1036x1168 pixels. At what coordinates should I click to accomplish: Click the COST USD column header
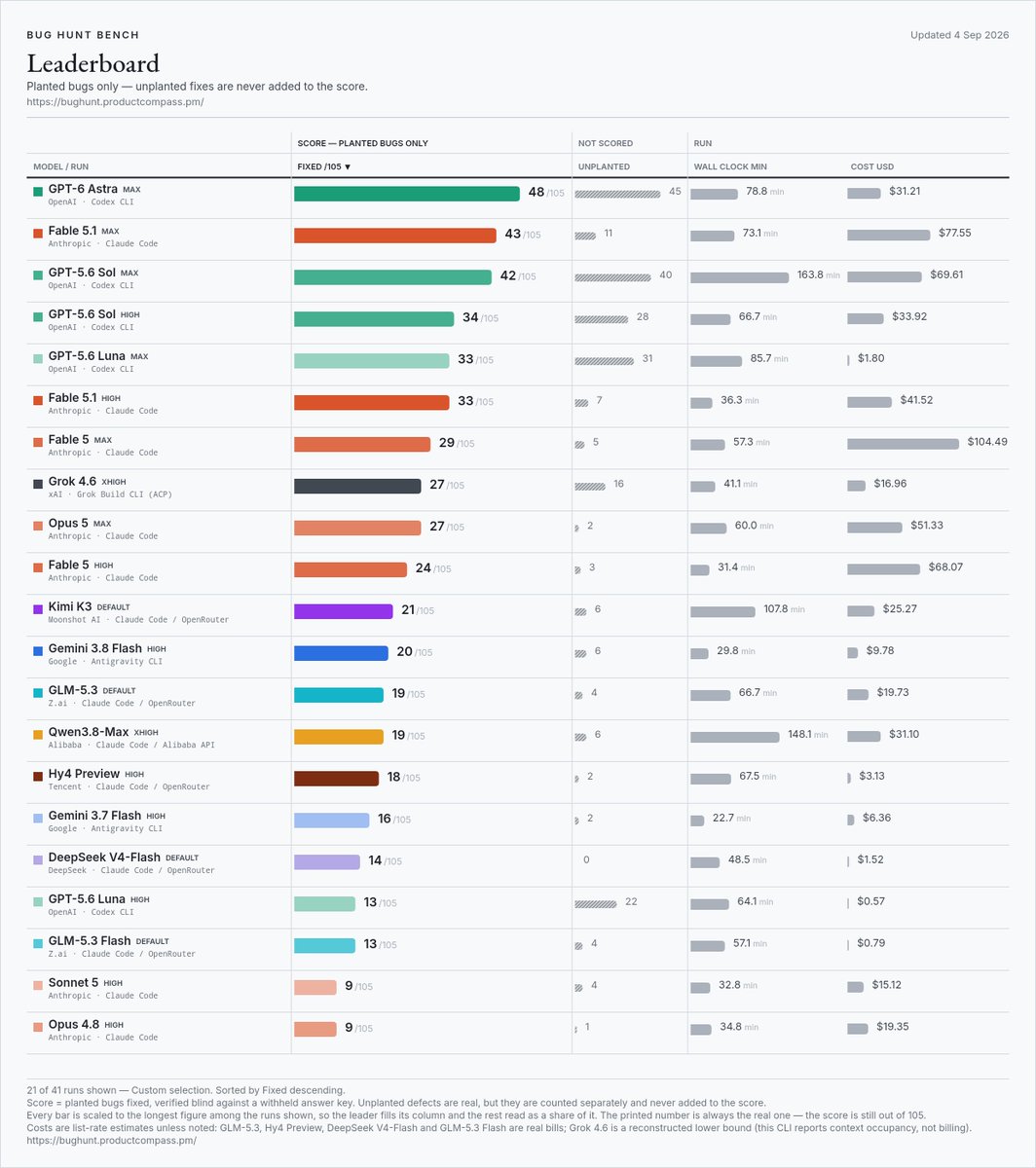pyautogui.click(x=872, y=166)
